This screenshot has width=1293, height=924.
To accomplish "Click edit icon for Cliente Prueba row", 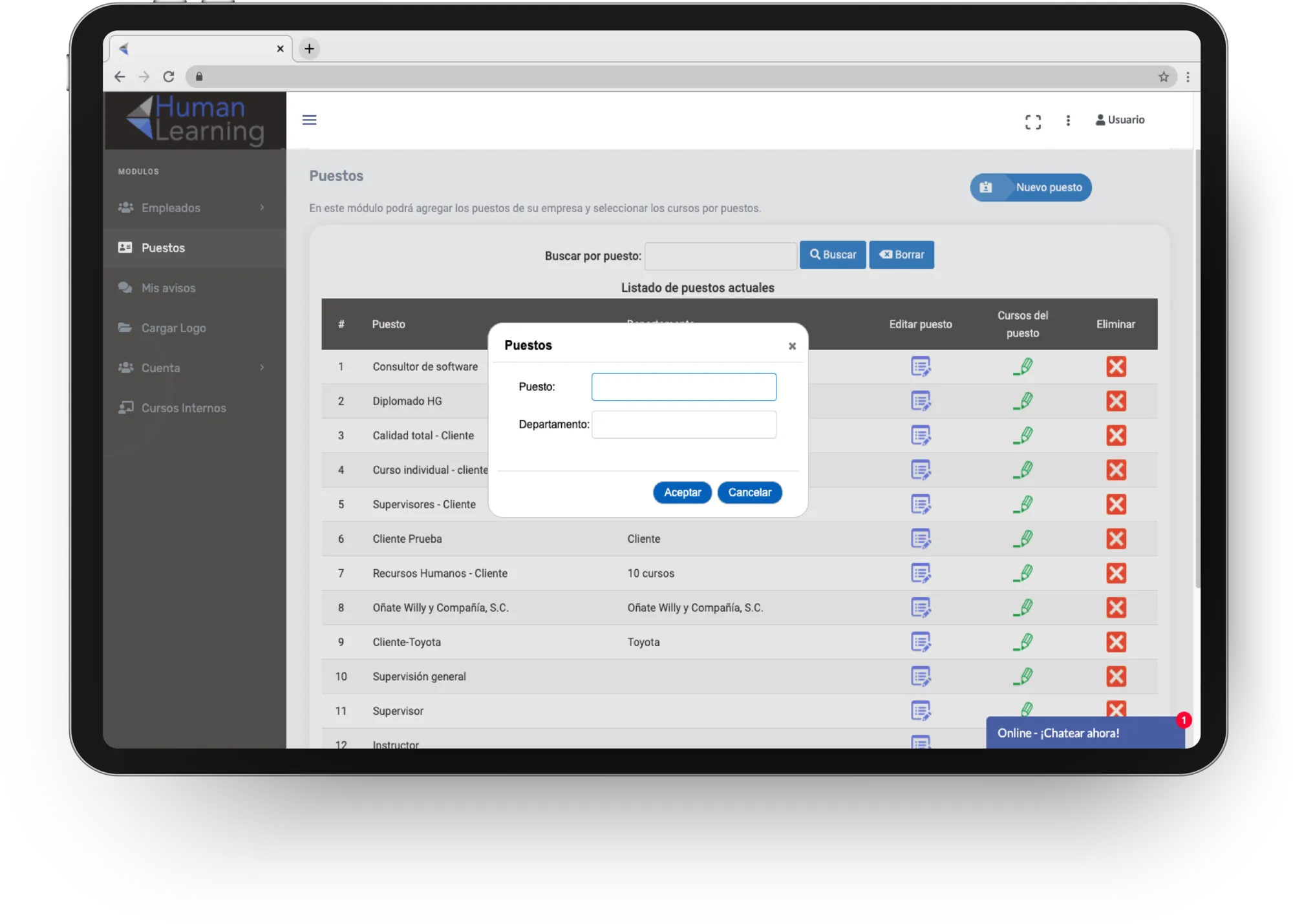I will click(x=920, y=539).
